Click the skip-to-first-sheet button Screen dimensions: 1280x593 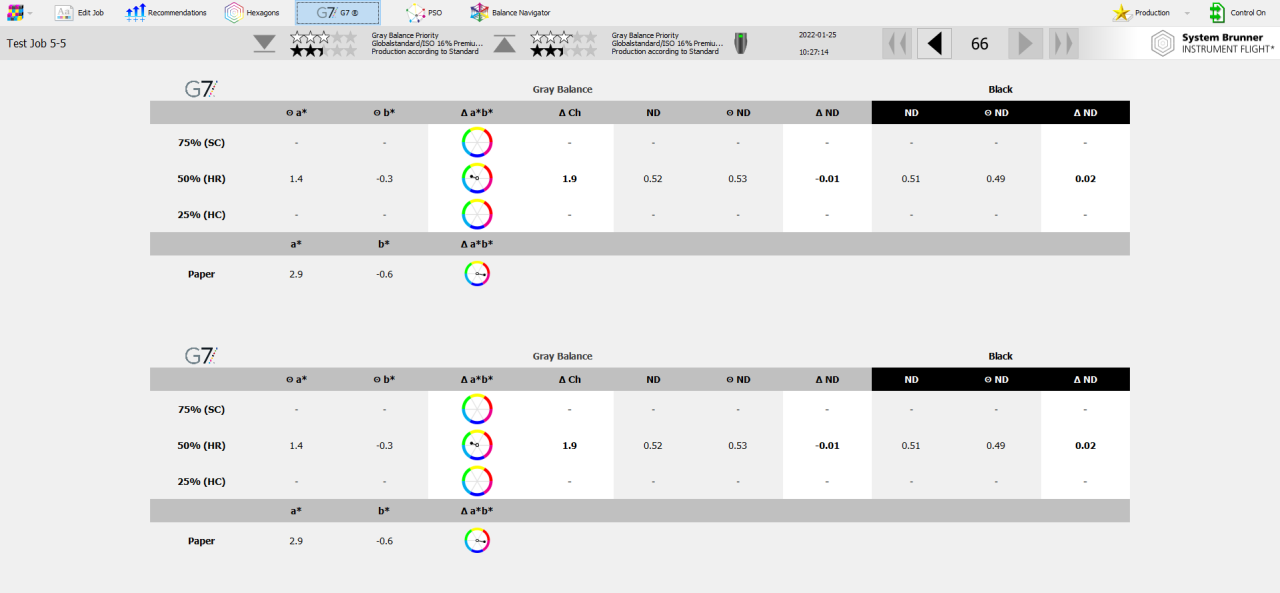coord(897,43)
